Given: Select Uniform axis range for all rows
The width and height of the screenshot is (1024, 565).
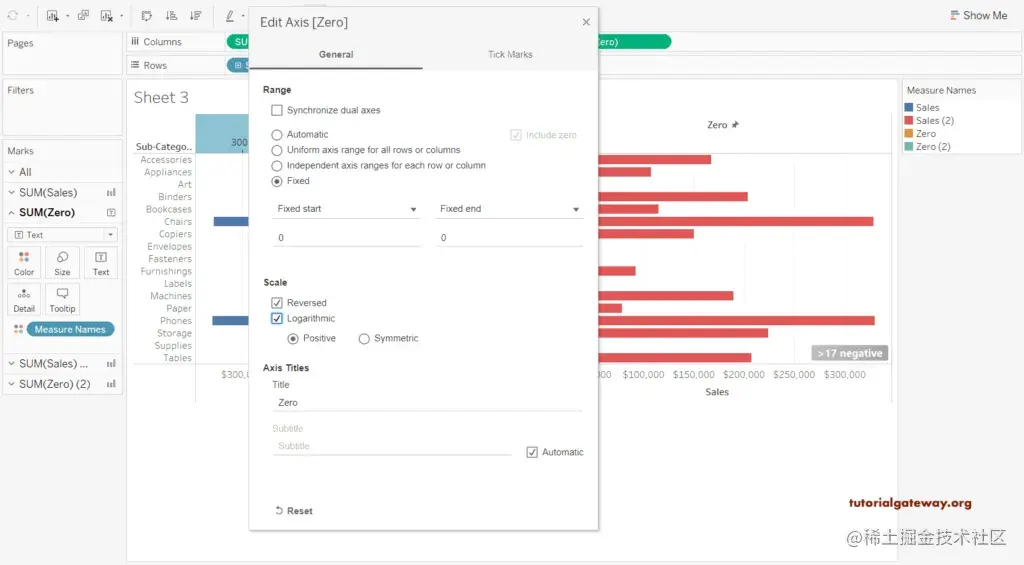Looking at the screenshot, I should click(x=277, y=150).
